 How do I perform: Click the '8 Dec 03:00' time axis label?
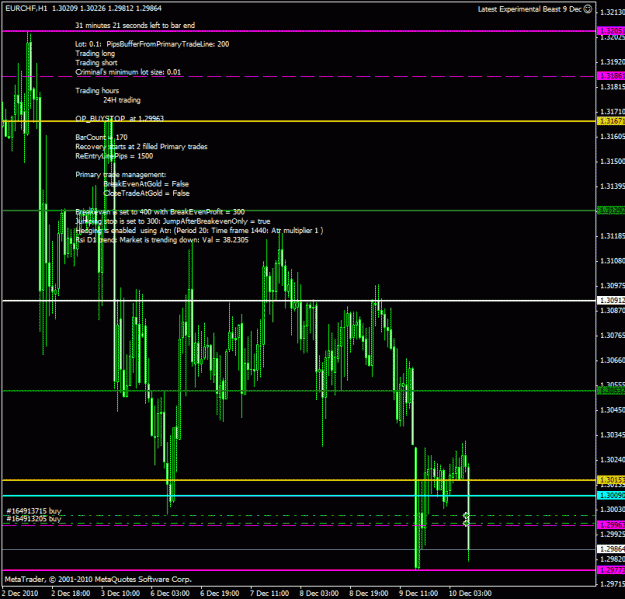coord(319,593)
